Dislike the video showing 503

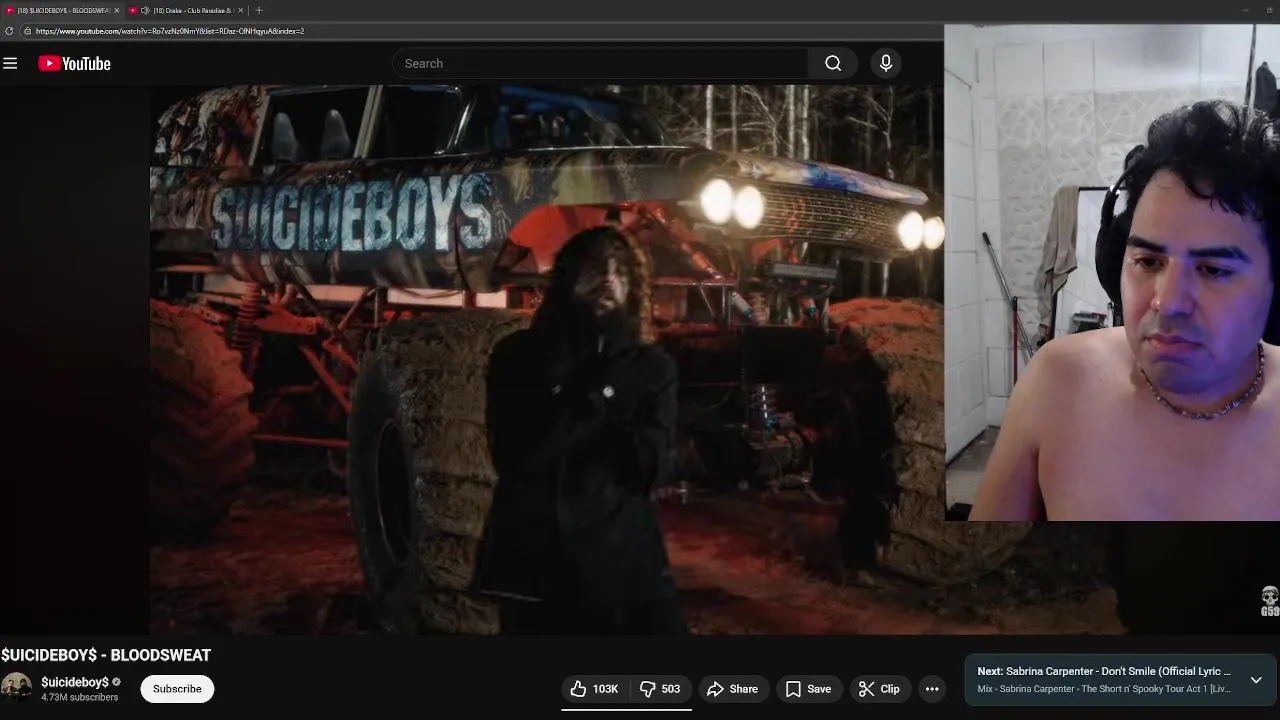660,689
